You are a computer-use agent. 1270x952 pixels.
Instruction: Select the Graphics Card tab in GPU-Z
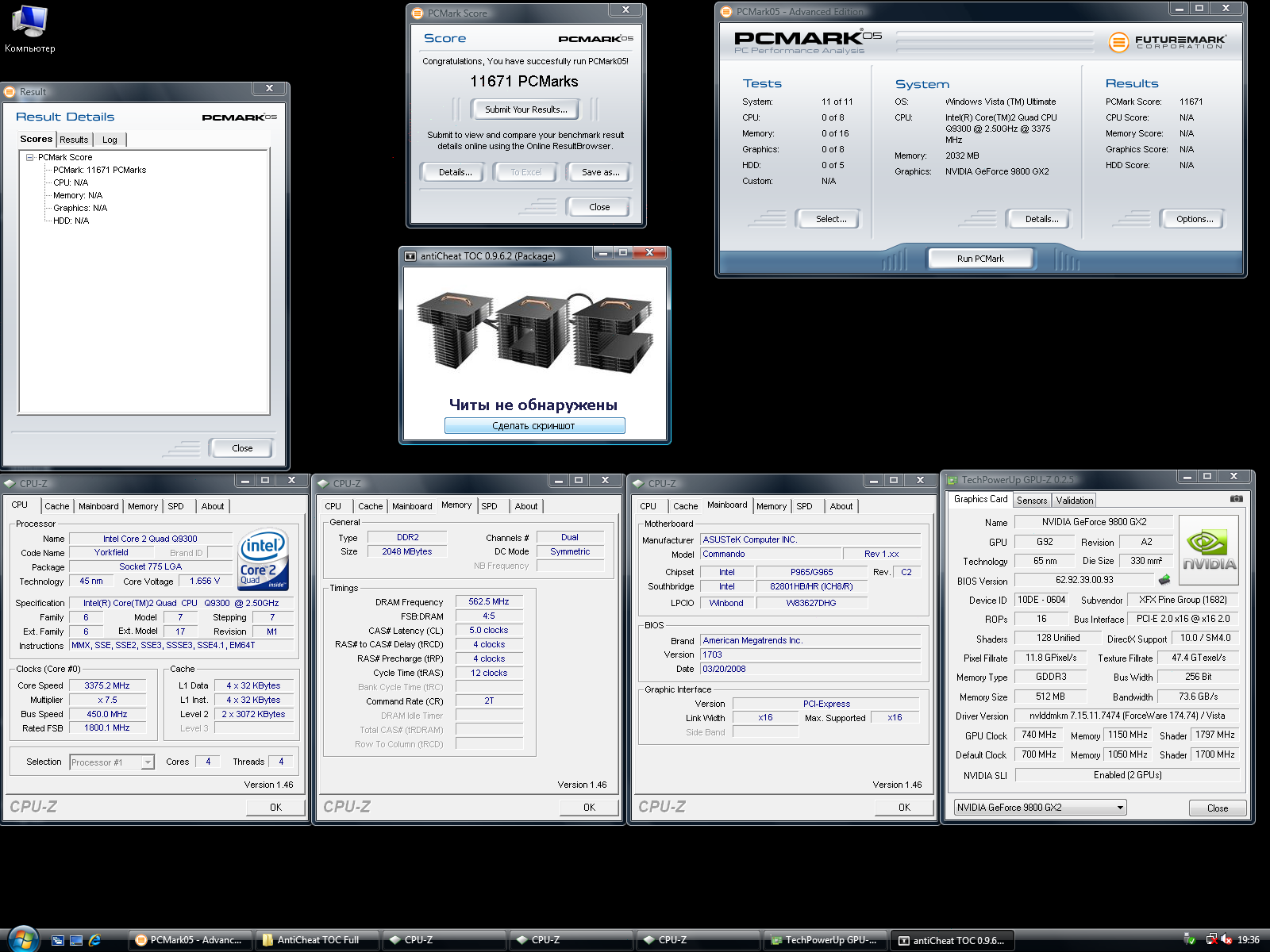(980, 499)
